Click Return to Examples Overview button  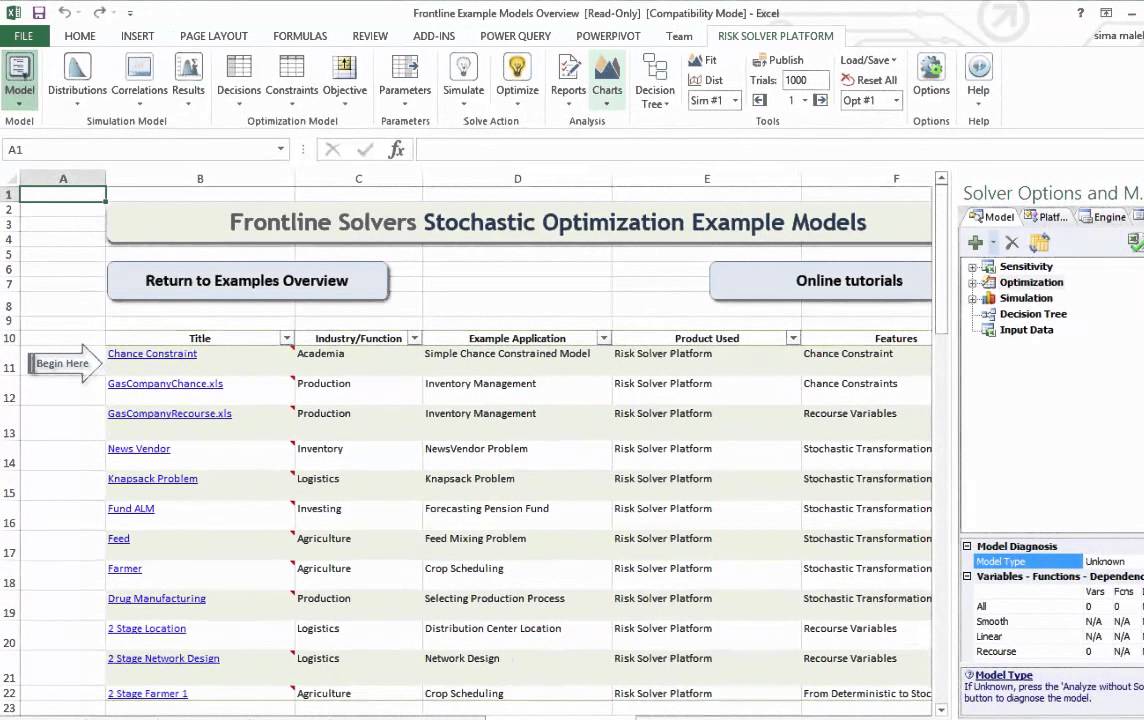247,281
